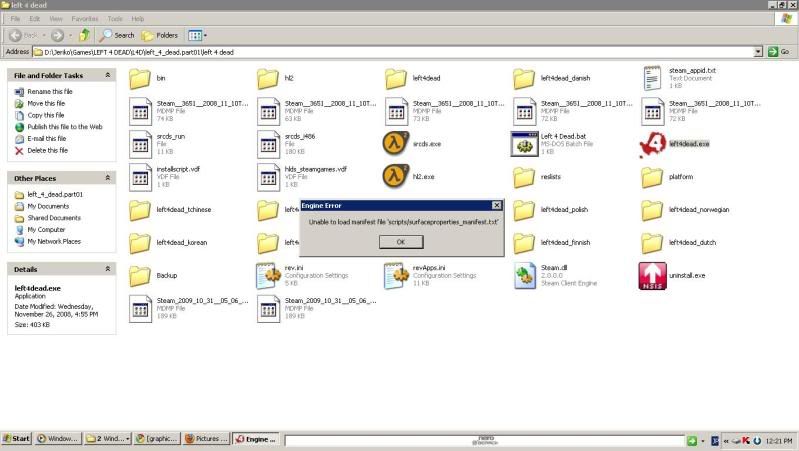Open the hl2 folder
799x451 pixels.
tap(268, 78)
